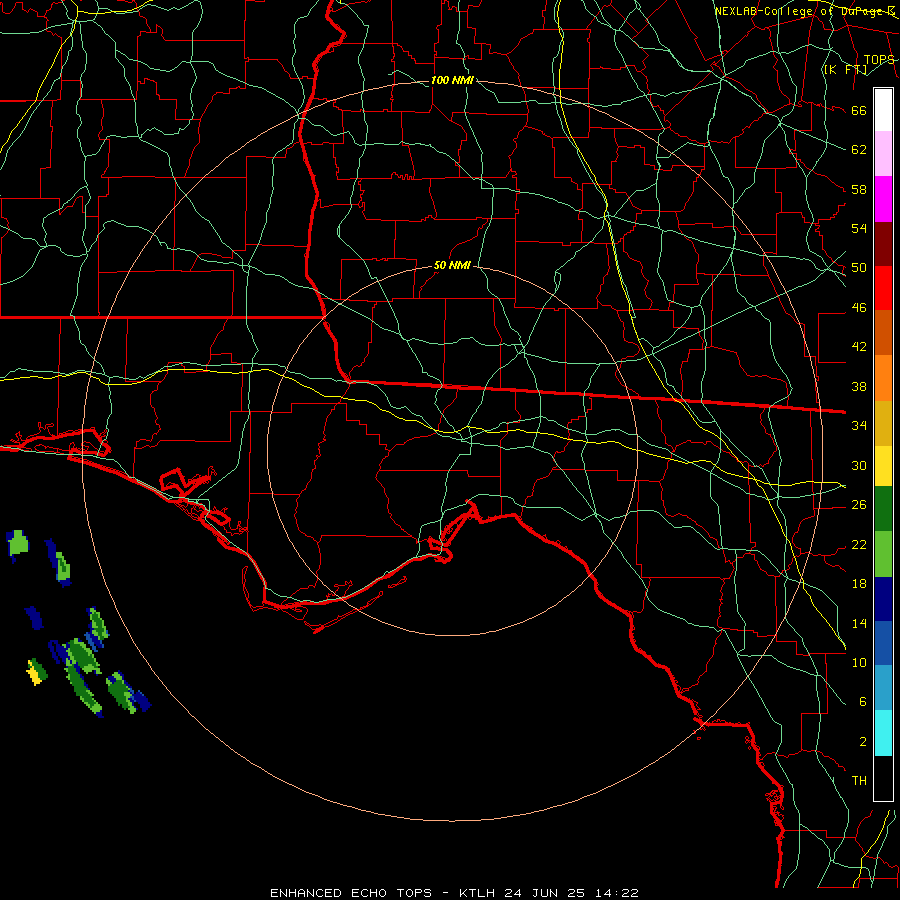
Task: Click the K FT units label
Action: [845, 70]
